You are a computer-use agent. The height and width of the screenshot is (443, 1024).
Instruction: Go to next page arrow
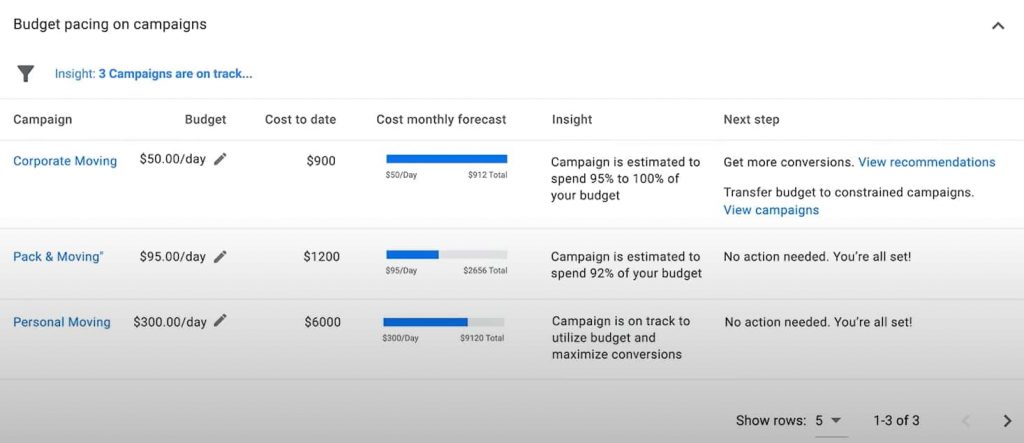point(1007,421)
